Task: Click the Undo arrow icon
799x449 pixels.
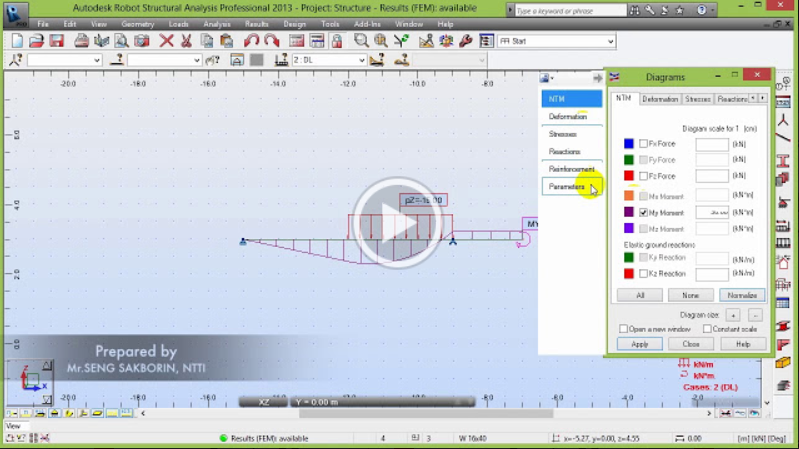Action: click(251, 41)
